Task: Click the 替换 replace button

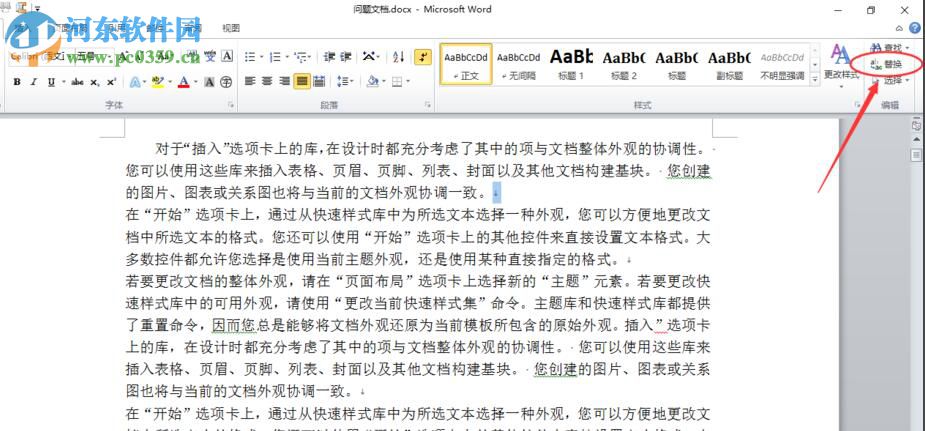Action: pyautogui.click(x=887, y=64)
